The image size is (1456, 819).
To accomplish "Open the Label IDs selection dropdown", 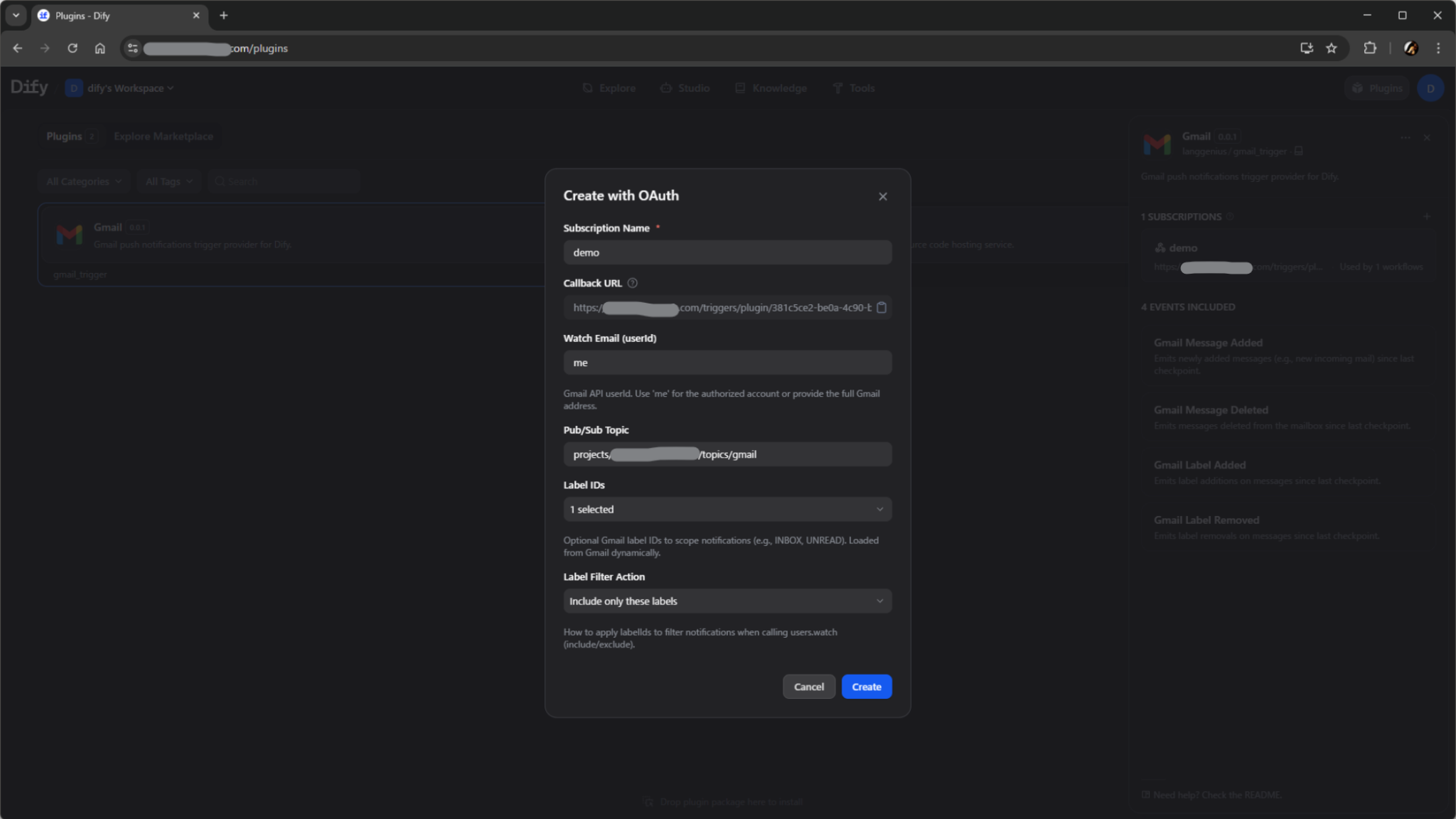I will tap(726, 509).
